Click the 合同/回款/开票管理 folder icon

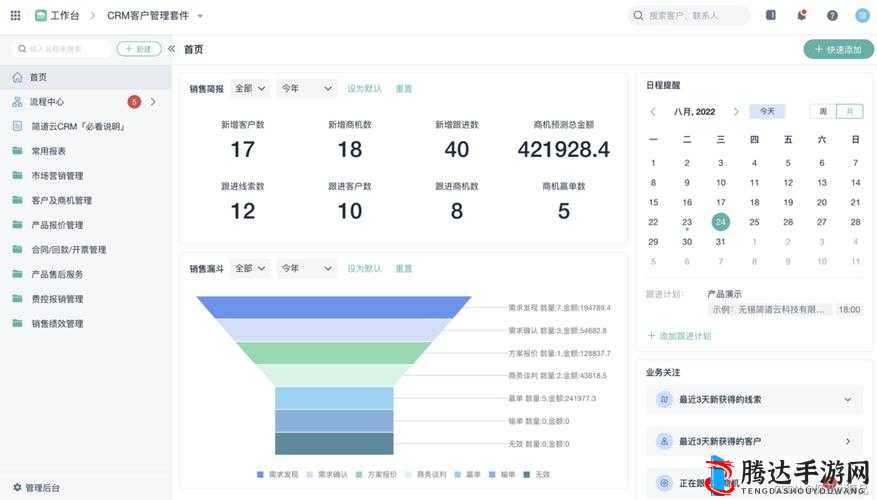point(17,249)
